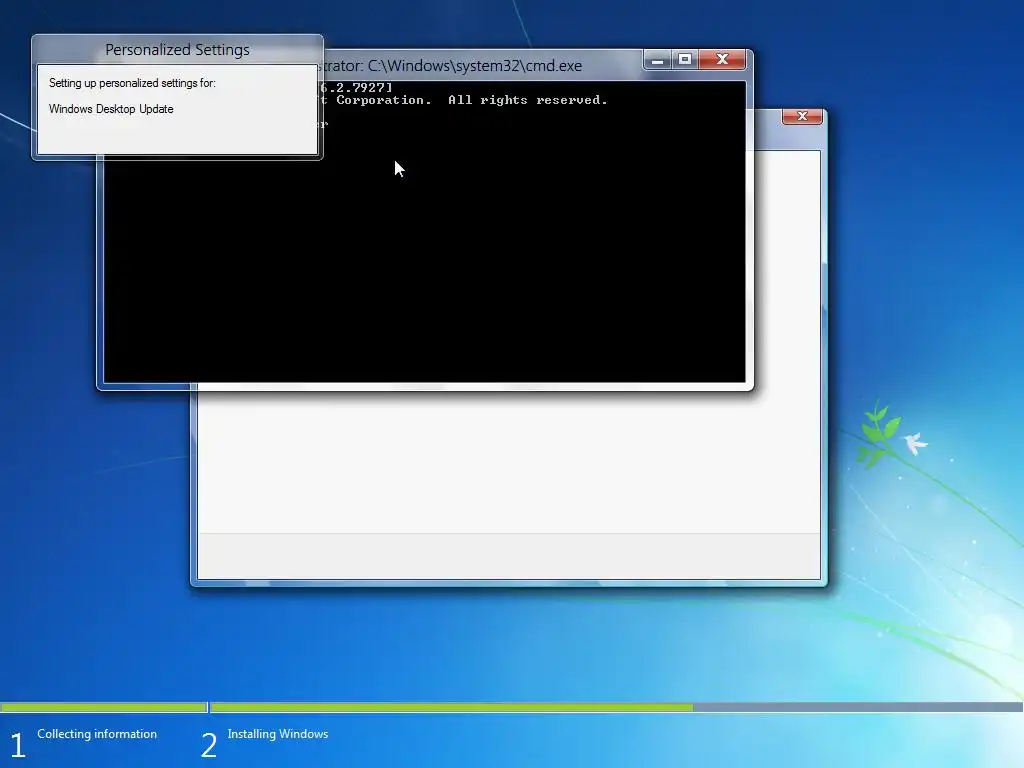Image resolution: width=1024 pixels, height=768 pixels.
Task: Click the 'Installing Windows' step label
Action: [x=278, y=734]
